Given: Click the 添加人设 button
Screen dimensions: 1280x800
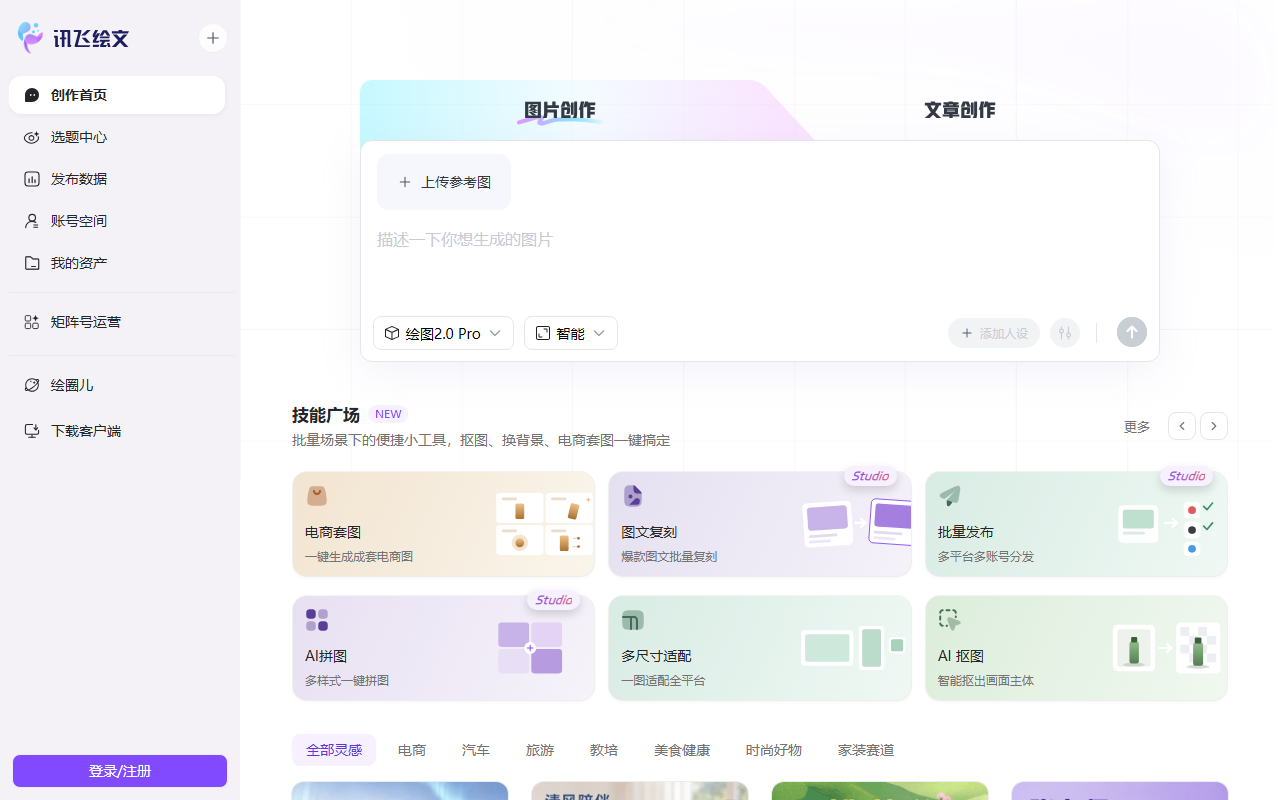Looking at the screenshot, I should [x=994, y=333].
